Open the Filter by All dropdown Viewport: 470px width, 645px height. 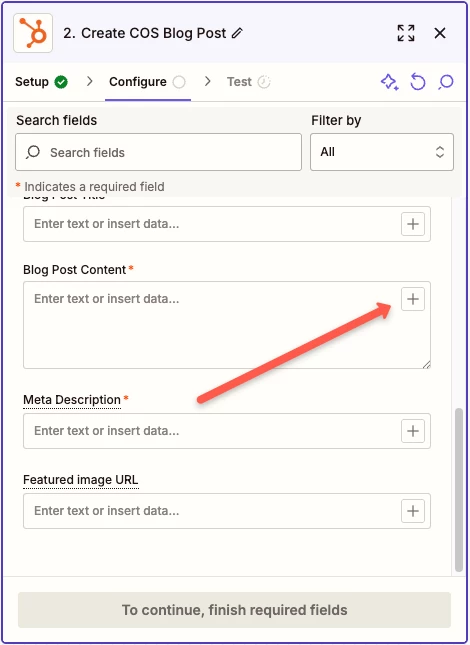[382, 152]
